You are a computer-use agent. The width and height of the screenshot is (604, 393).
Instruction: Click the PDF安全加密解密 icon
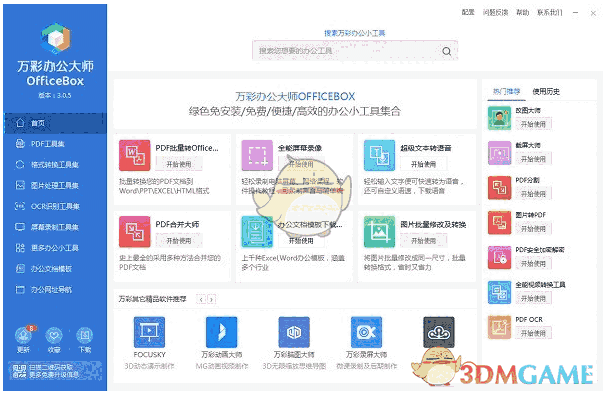[x=499, y=257]
